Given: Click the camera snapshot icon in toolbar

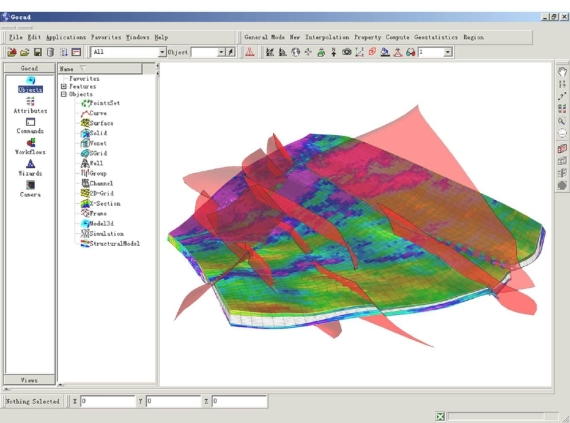Looking at the screenshot, I should tap(346, 52).
